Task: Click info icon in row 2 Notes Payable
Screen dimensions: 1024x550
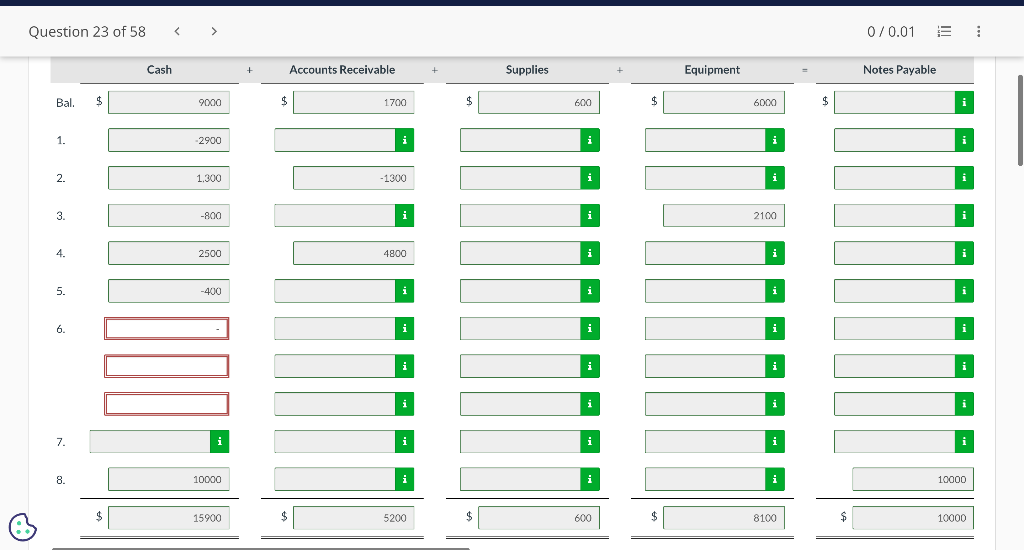Action: (x=964, y=178)
